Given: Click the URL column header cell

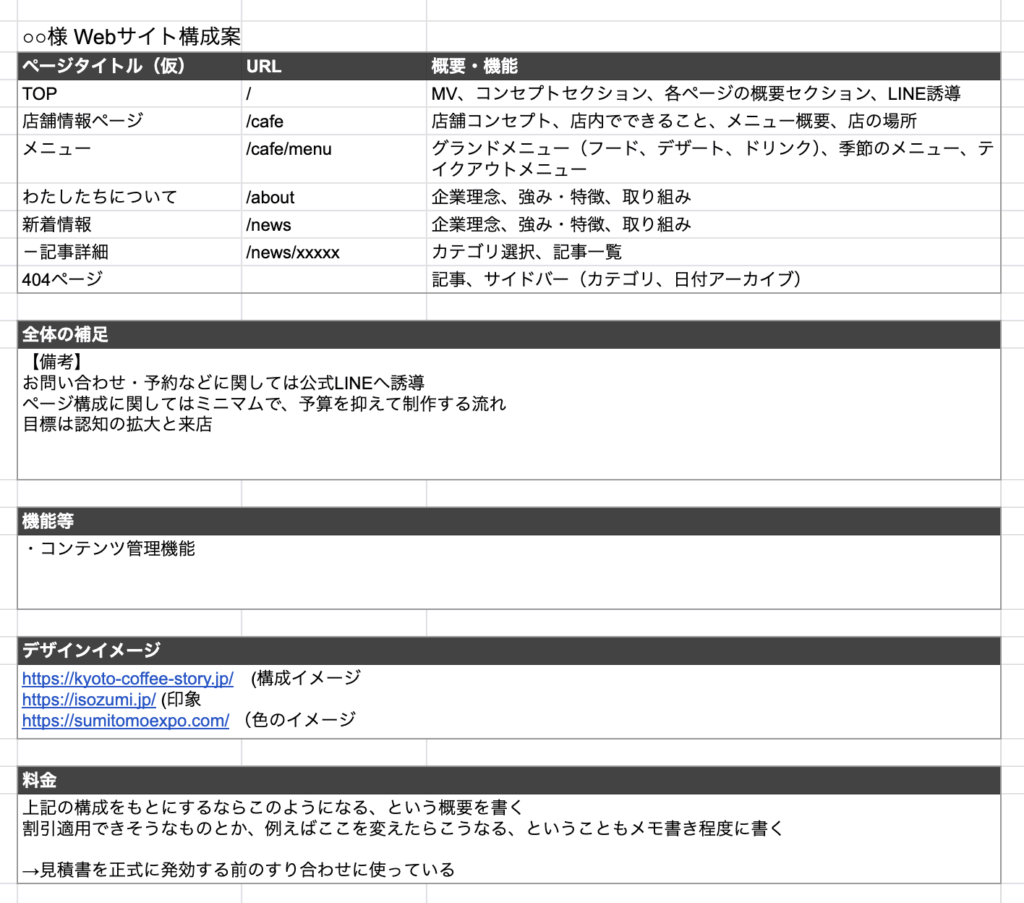Looking at the screenshot, I should click(x=264, y=67).
